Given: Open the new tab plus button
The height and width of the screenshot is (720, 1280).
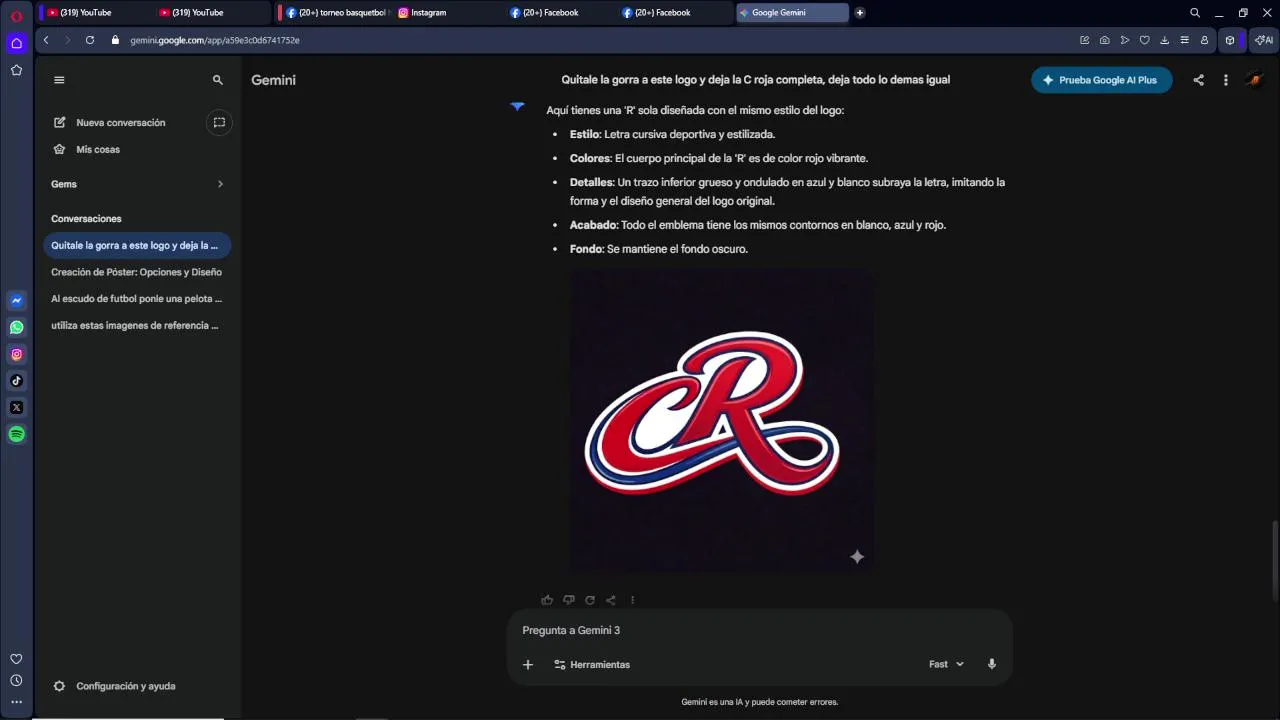Looking at the screenshot, I should click(x=860, y=13).
